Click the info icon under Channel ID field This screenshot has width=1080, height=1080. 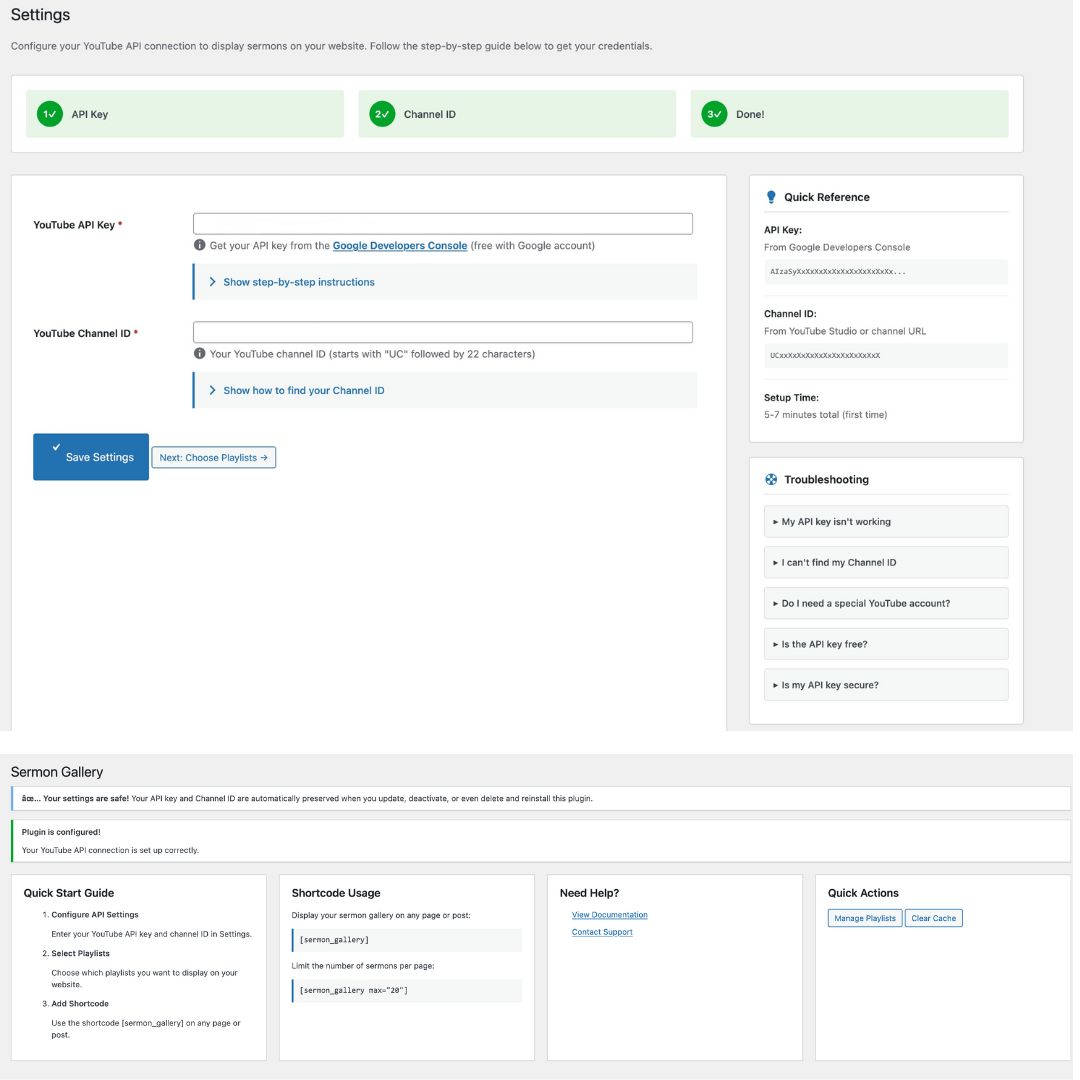coord(200,354)
